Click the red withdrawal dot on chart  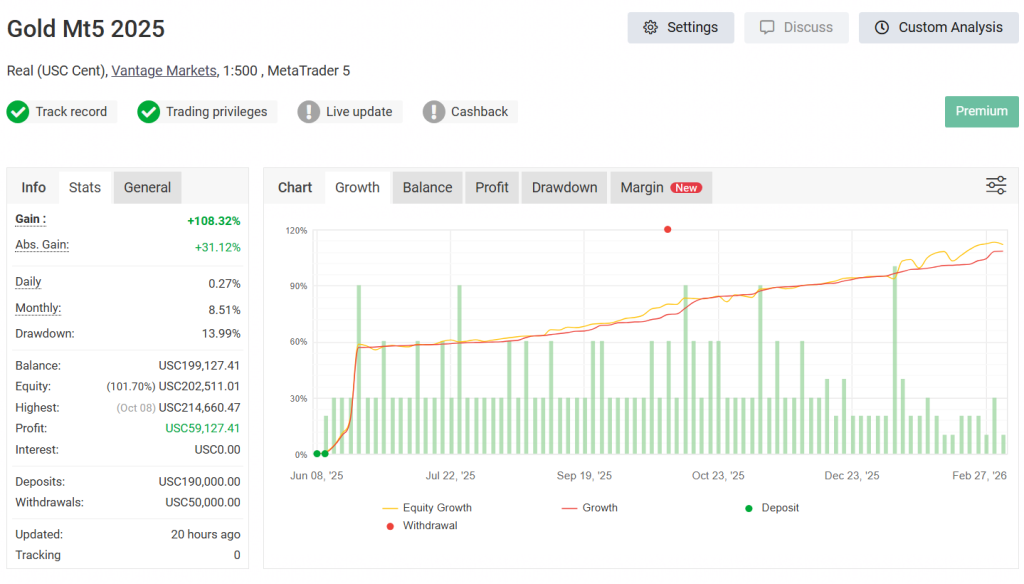[x=667, y=229]
